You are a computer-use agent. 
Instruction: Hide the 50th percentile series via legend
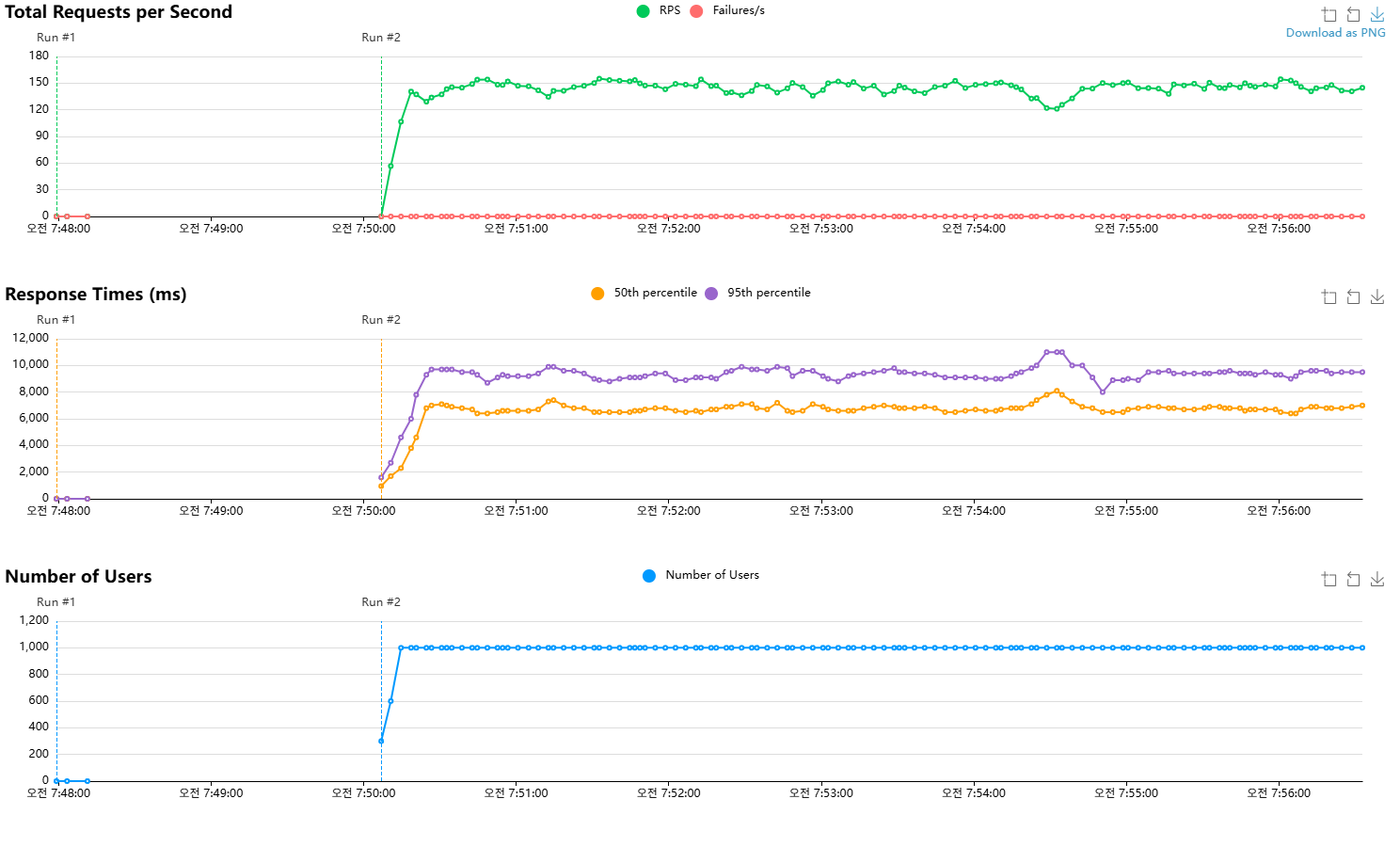[644, 293]
